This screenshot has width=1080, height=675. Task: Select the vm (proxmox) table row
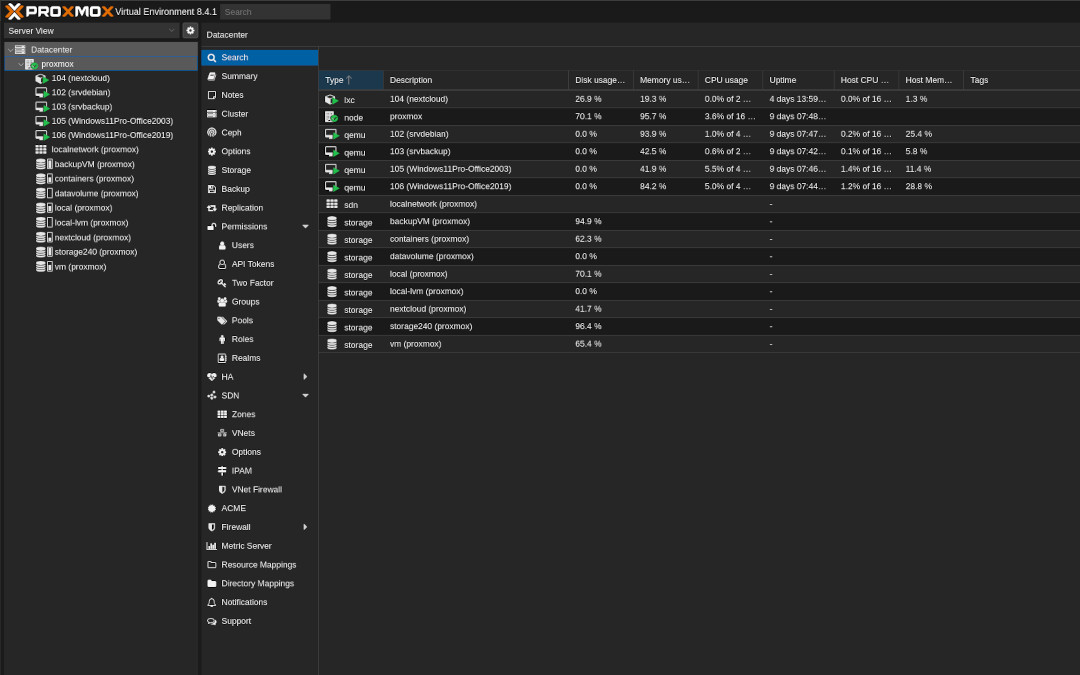coord(699,344)
